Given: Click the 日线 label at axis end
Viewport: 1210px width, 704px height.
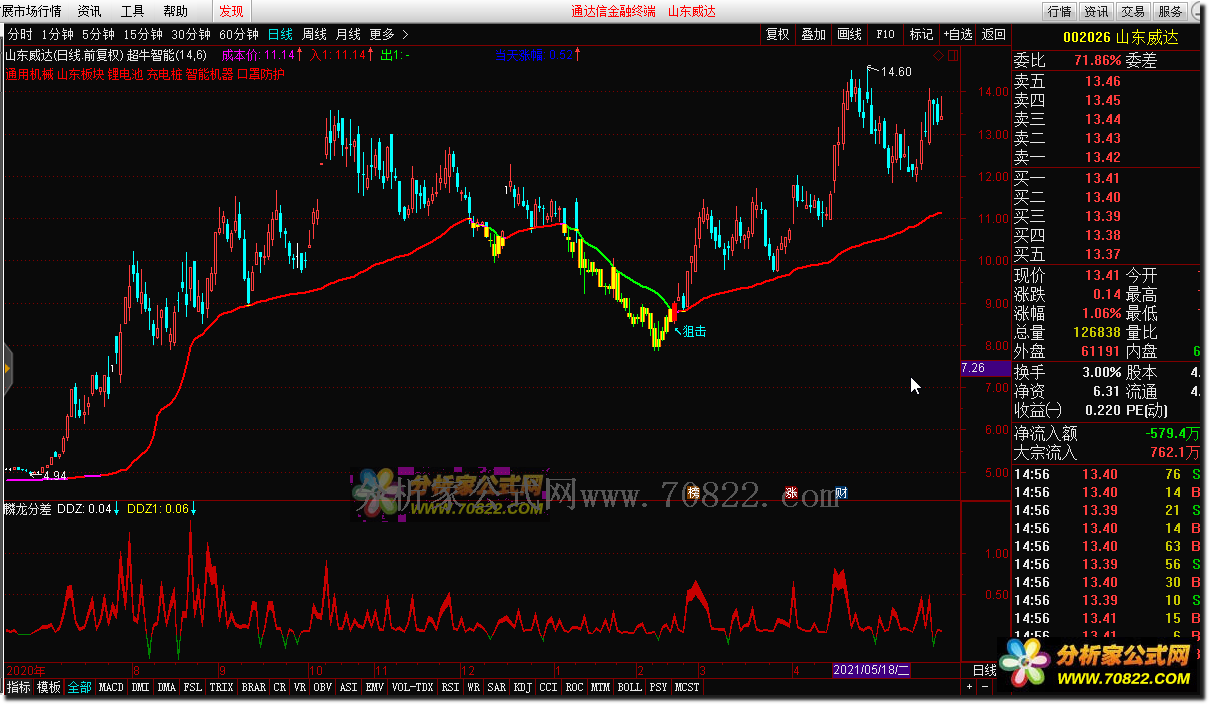Looking at the screenshot, I should coord(984,670).
